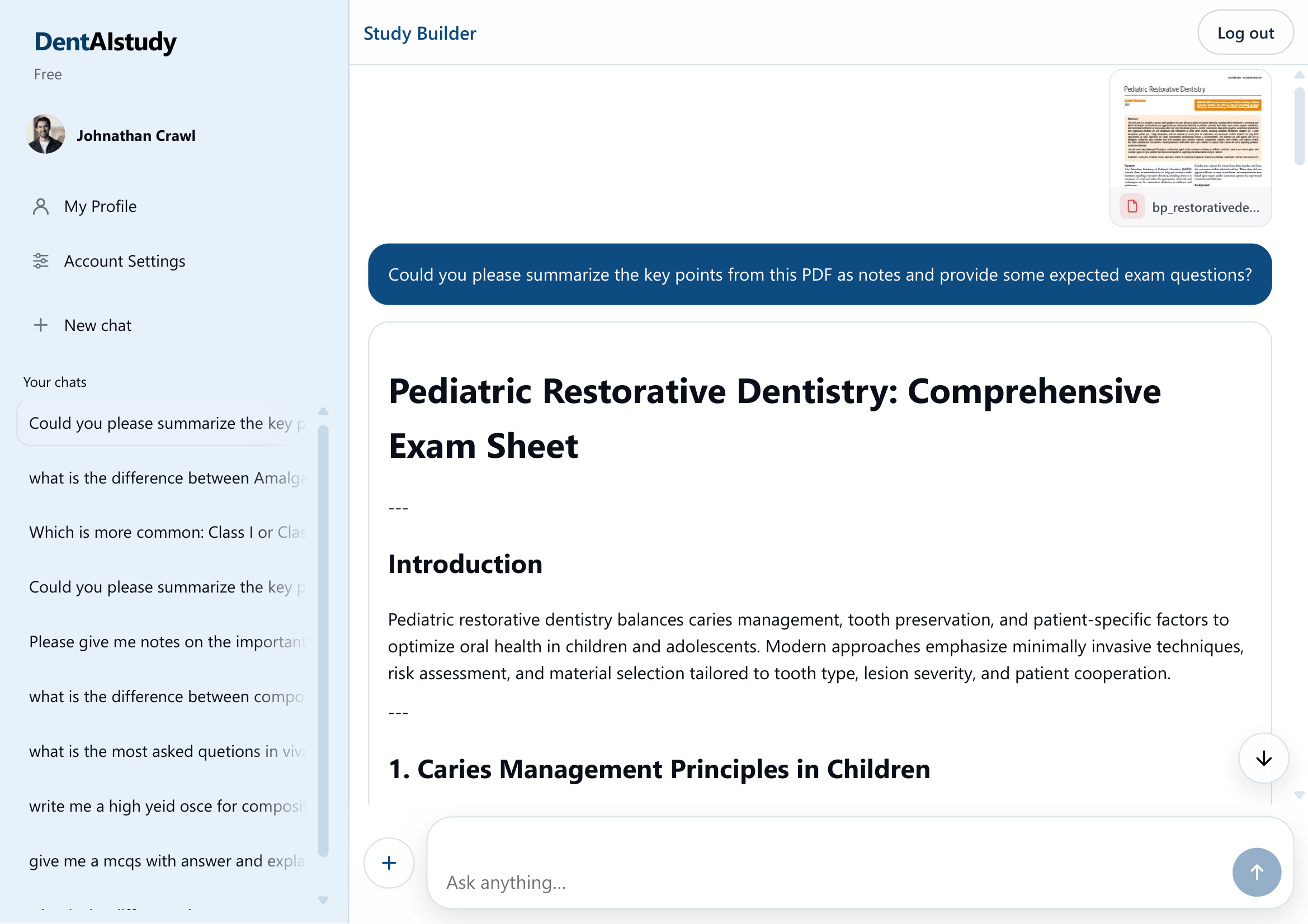Open Account Settings via the sliders icon

[x=40, y=261]
